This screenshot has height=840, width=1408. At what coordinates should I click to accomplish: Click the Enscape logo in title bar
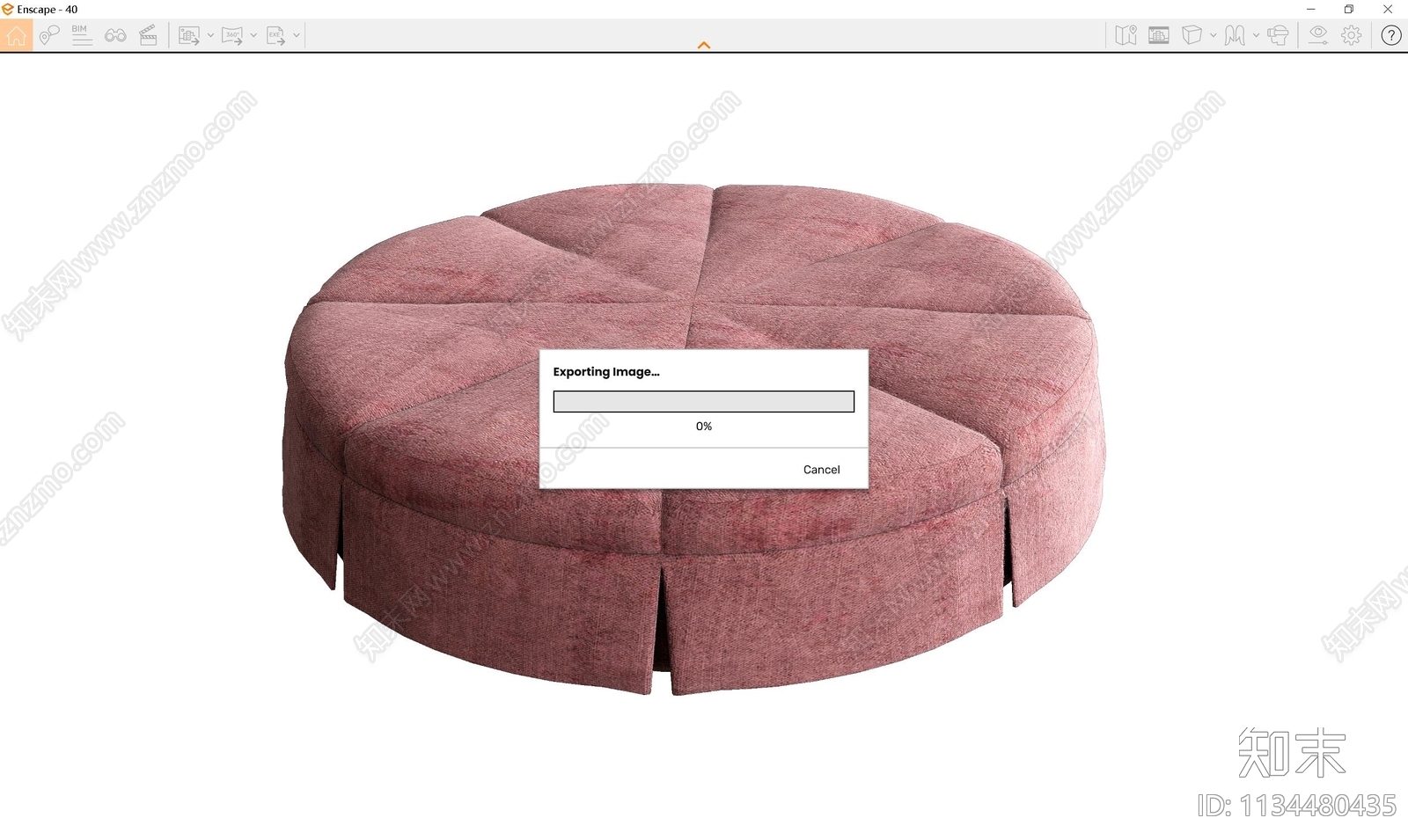pyautogui.click(x=8, y=9)
